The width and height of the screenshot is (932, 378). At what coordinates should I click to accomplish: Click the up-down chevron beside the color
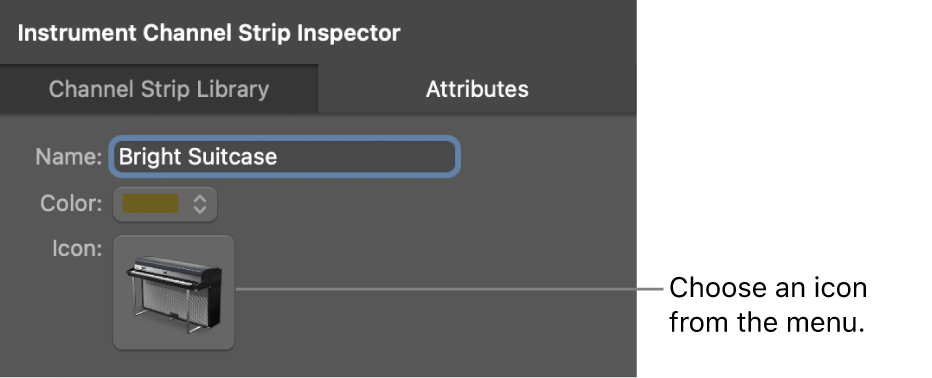[200, 204]
